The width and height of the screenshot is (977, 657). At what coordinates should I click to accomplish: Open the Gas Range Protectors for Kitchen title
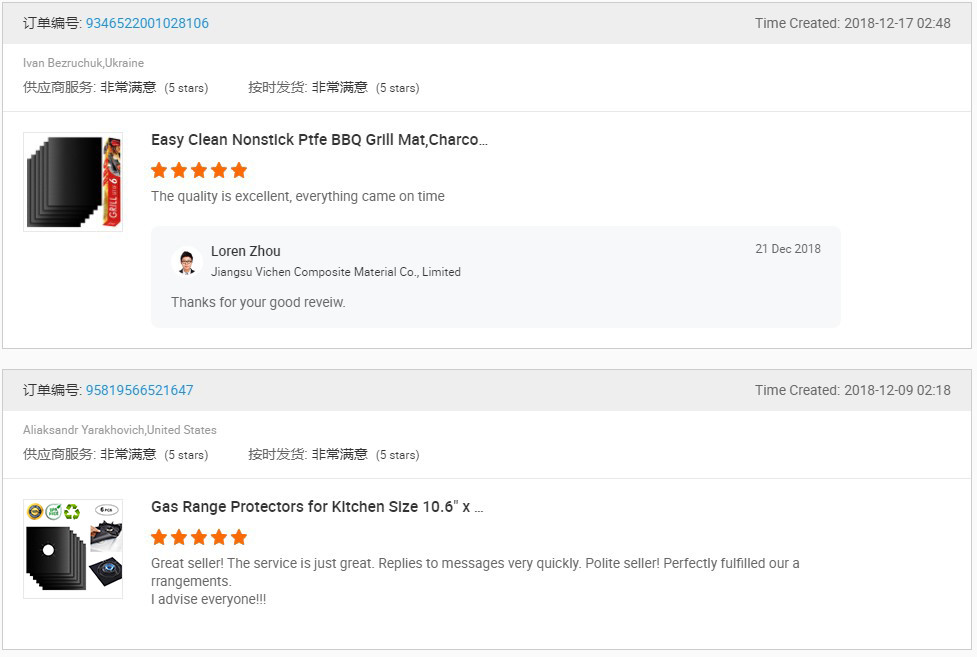coord(317,507)
